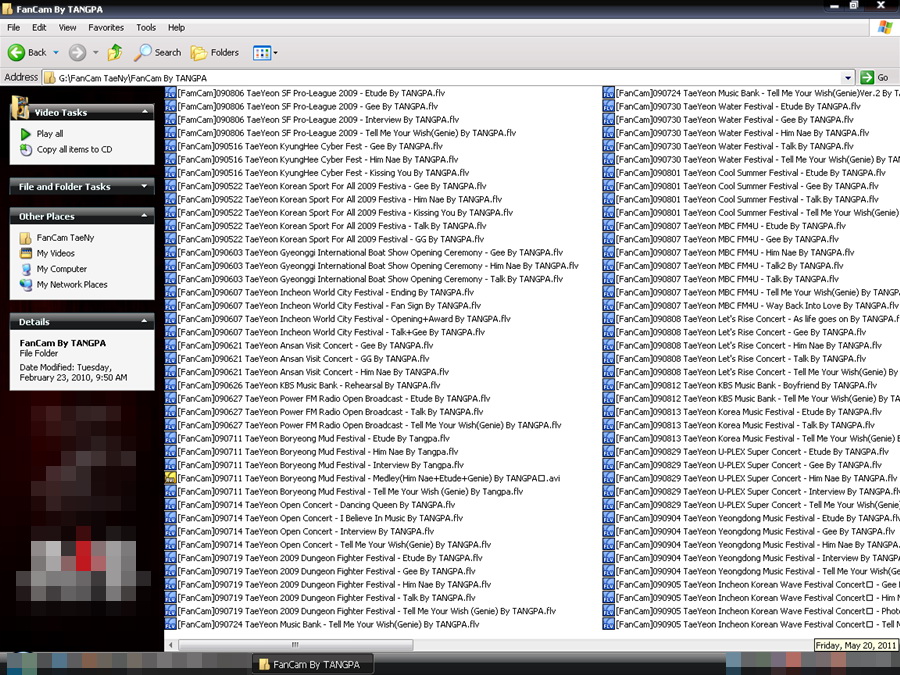Select Open Concert Dancing Queen file icon

click(170, 505)
